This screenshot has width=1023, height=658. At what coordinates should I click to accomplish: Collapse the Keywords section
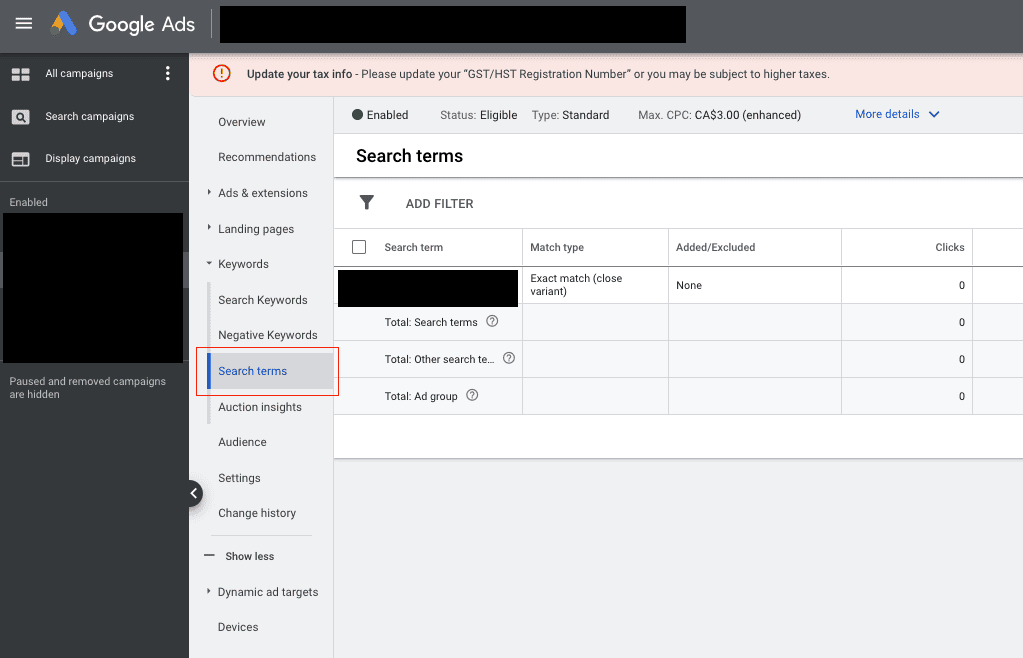click(209, 264)
